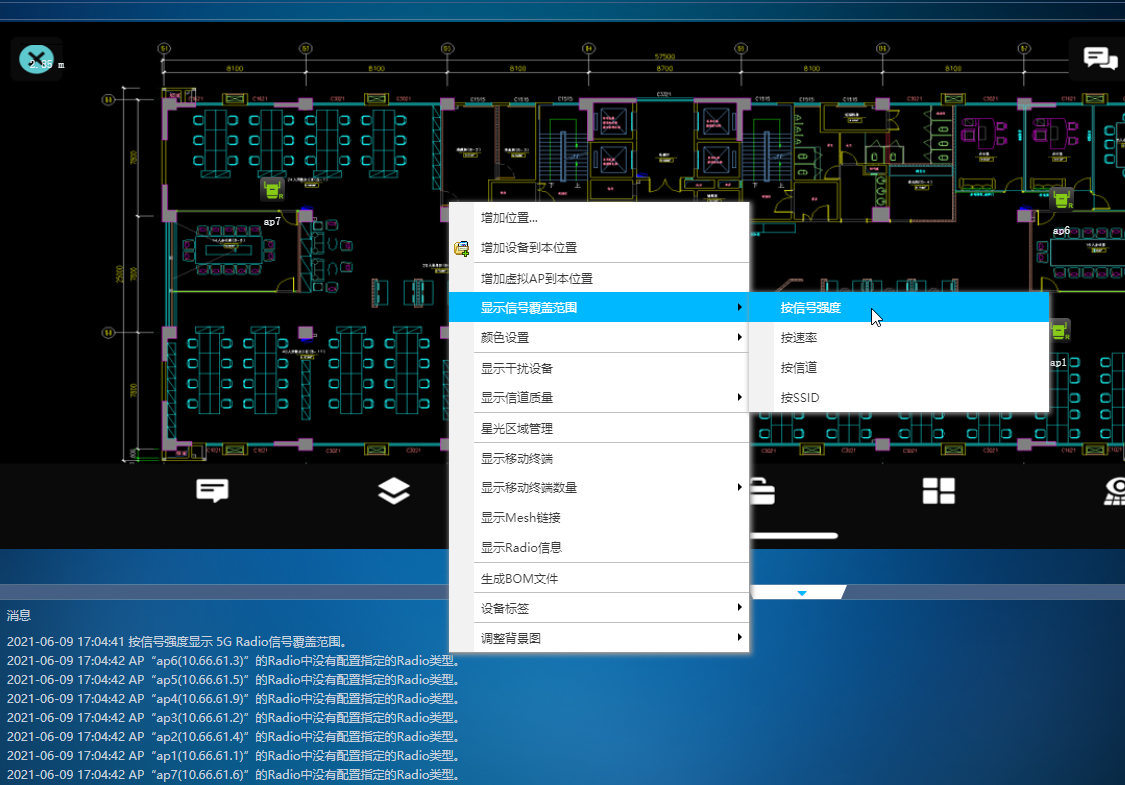Expand the 调整背景图 submenu
Viewport: 1125px width, 785px height.
(x=599, y=638)
